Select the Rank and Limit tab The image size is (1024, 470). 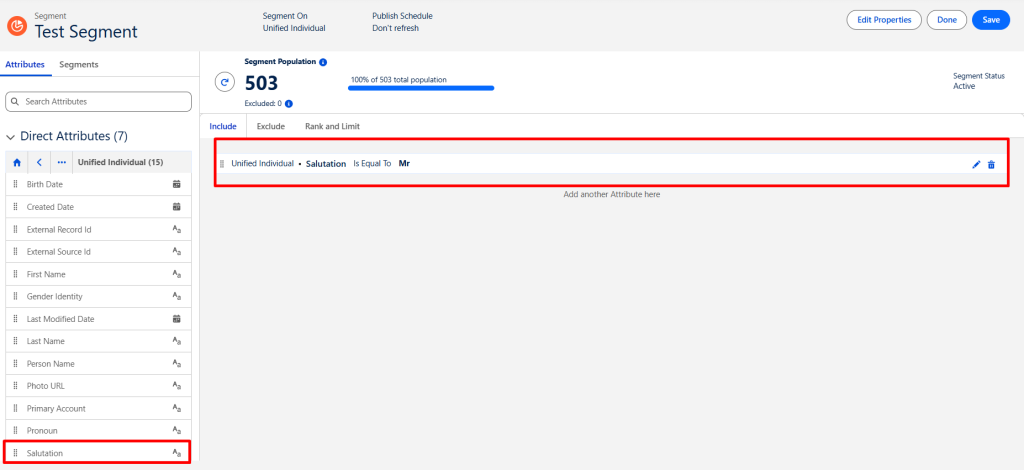tap(332, 127)
